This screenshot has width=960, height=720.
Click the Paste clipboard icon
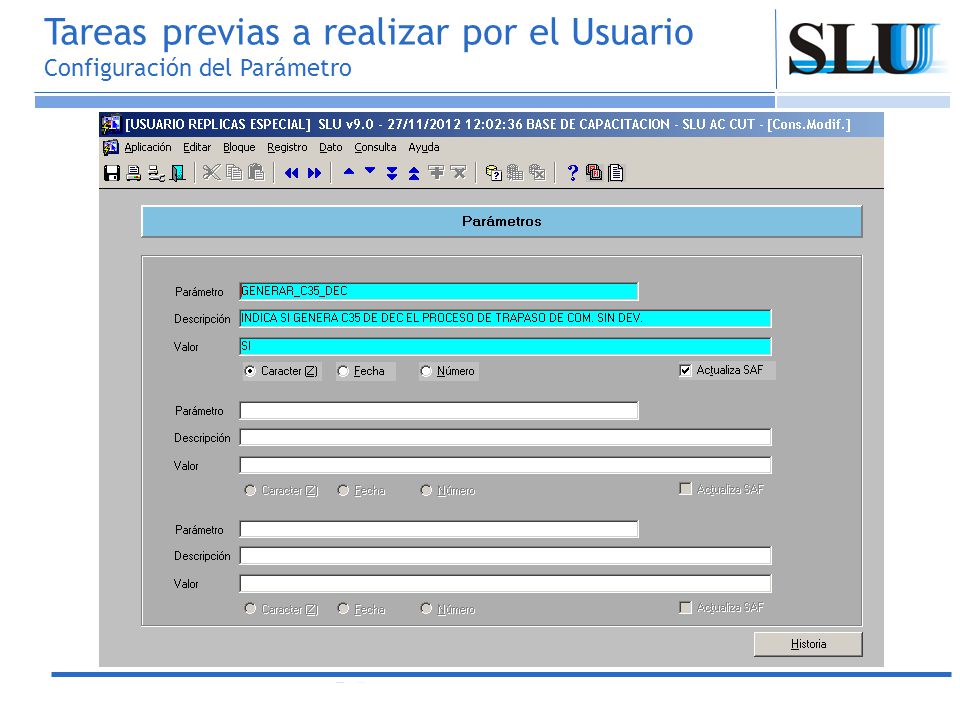[256, 173]
